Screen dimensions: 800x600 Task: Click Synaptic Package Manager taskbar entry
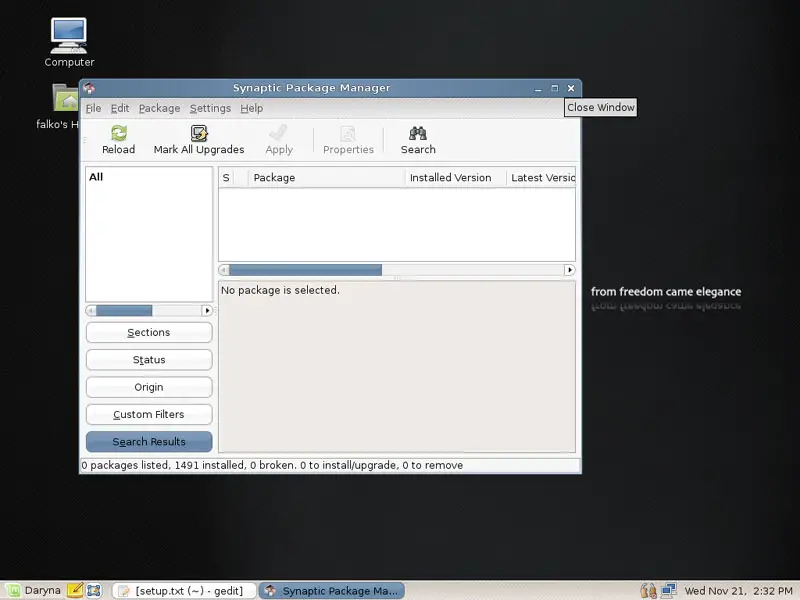point(332,591)
